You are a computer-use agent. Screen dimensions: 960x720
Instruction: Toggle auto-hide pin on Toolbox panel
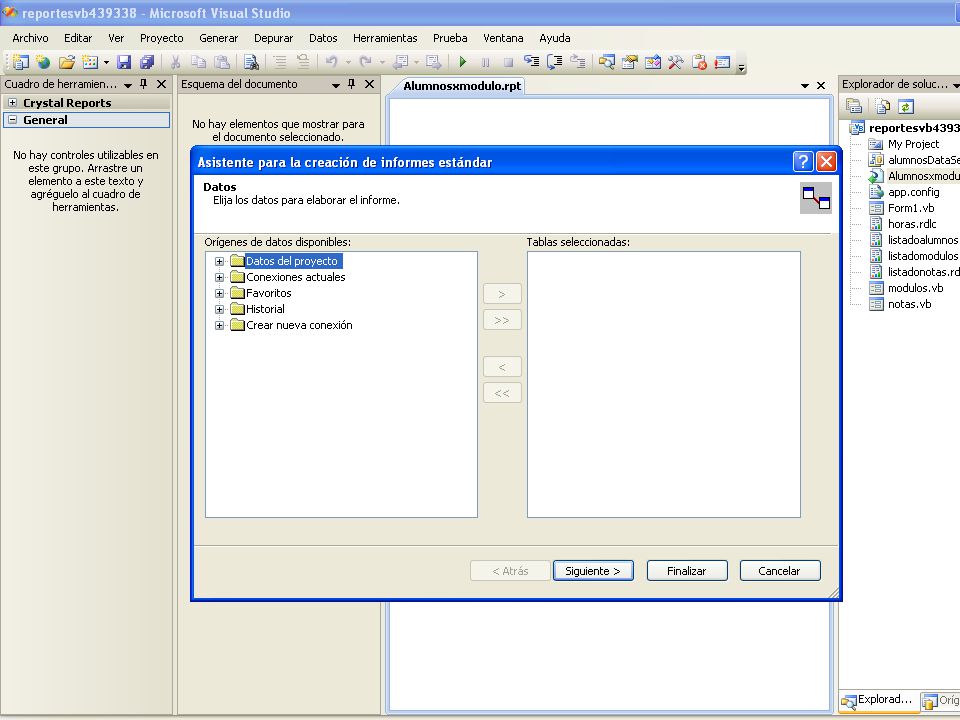pos(144,84)
